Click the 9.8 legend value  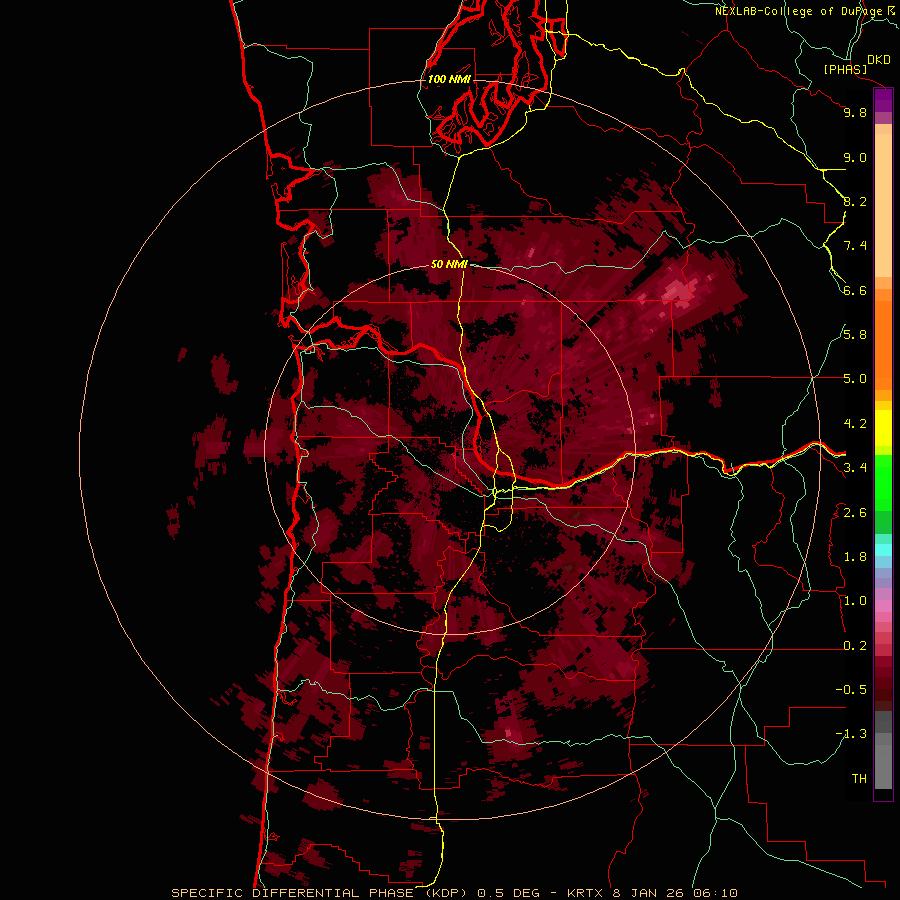855,113
